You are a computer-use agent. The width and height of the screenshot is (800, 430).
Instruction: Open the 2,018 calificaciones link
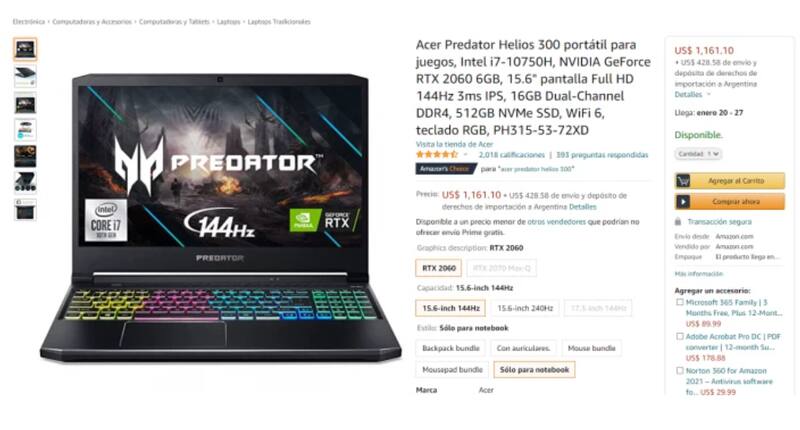point(511,155)
